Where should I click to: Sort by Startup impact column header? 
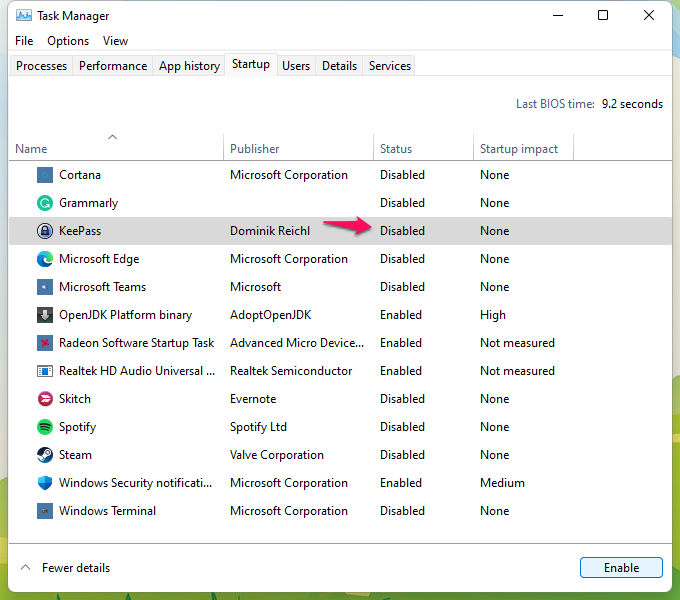519,149
